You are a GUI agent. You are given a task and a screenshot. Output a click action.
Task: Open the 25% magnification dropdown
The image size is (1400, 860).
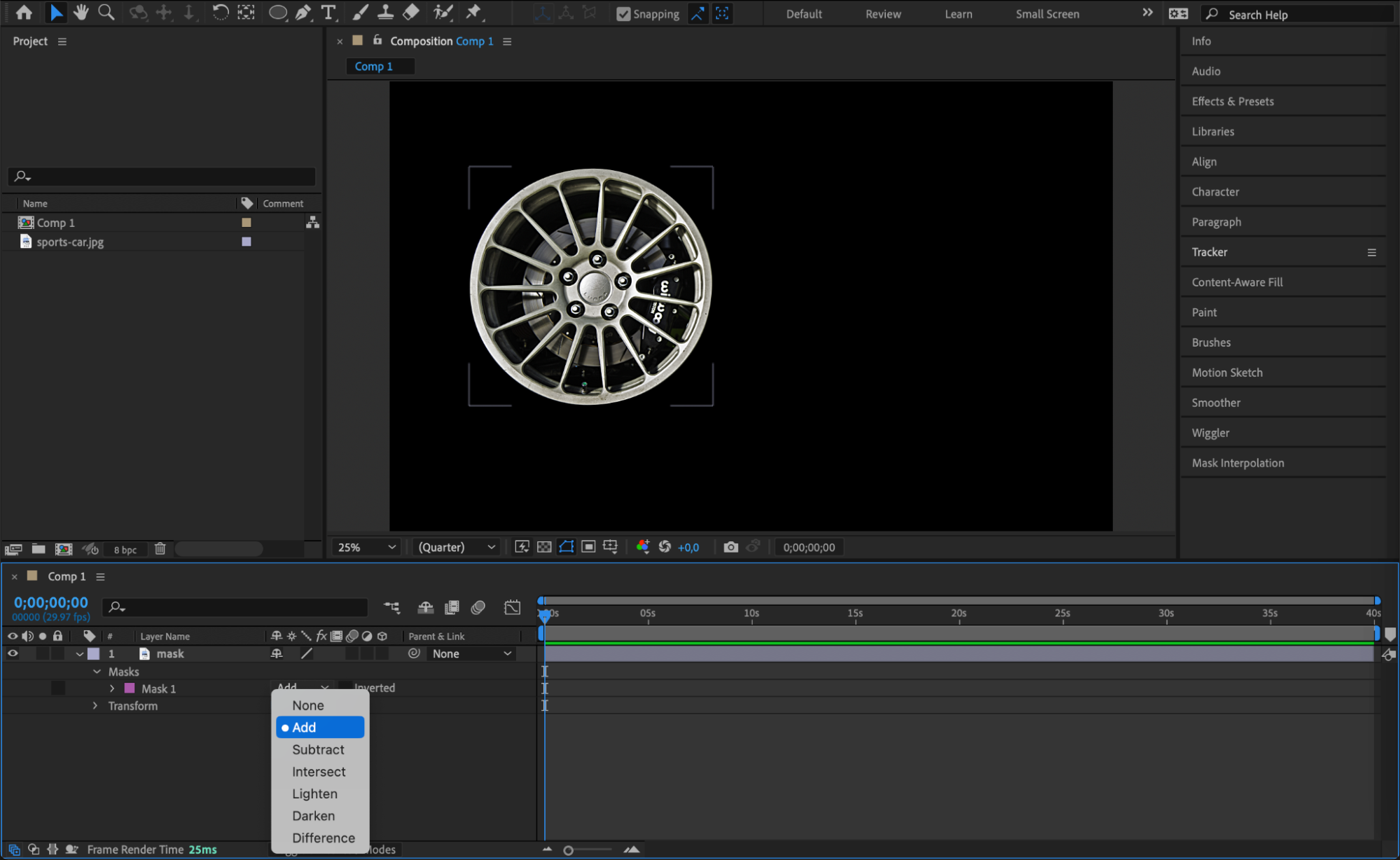pos(367,547)
